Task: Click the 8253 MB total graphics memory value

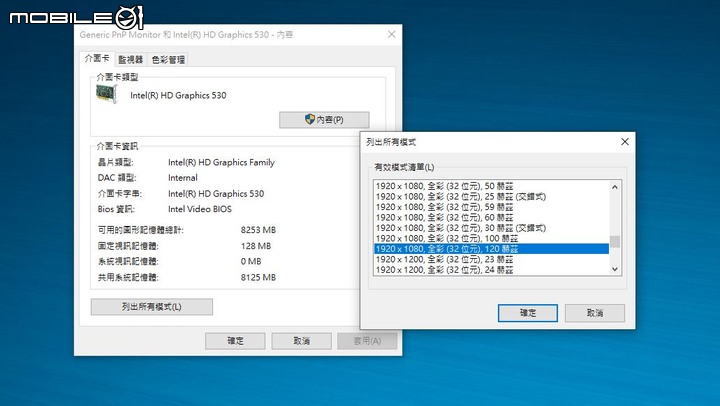Action: click(x=258, y=230)
